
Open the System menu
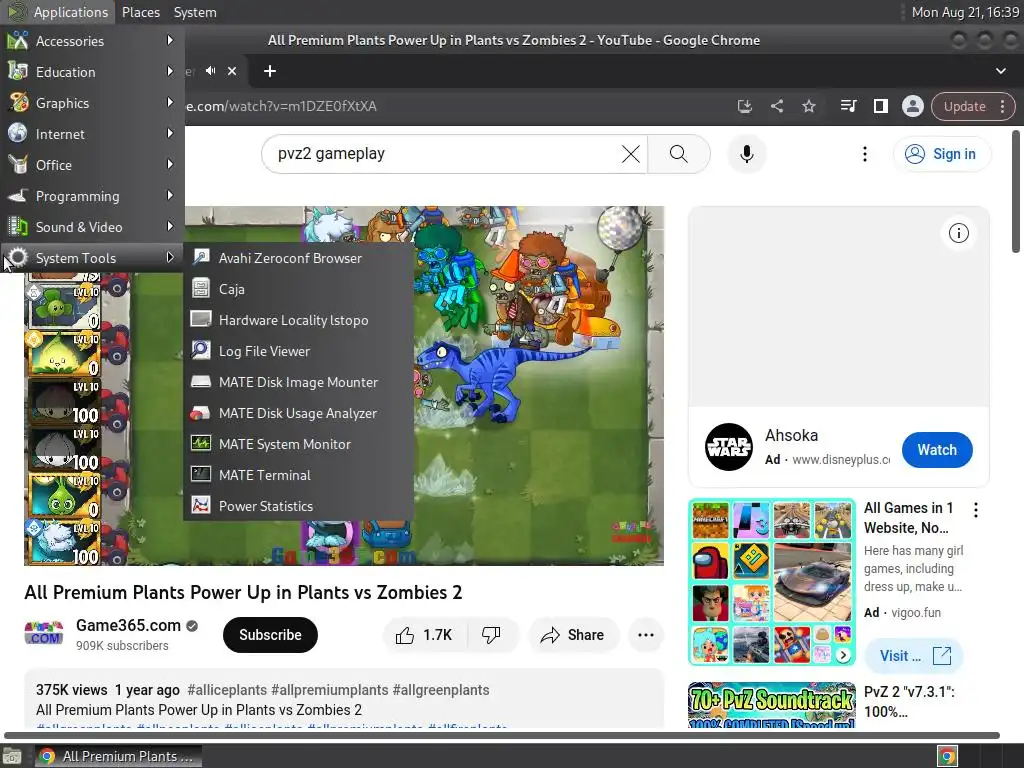[x=195, y=12]
